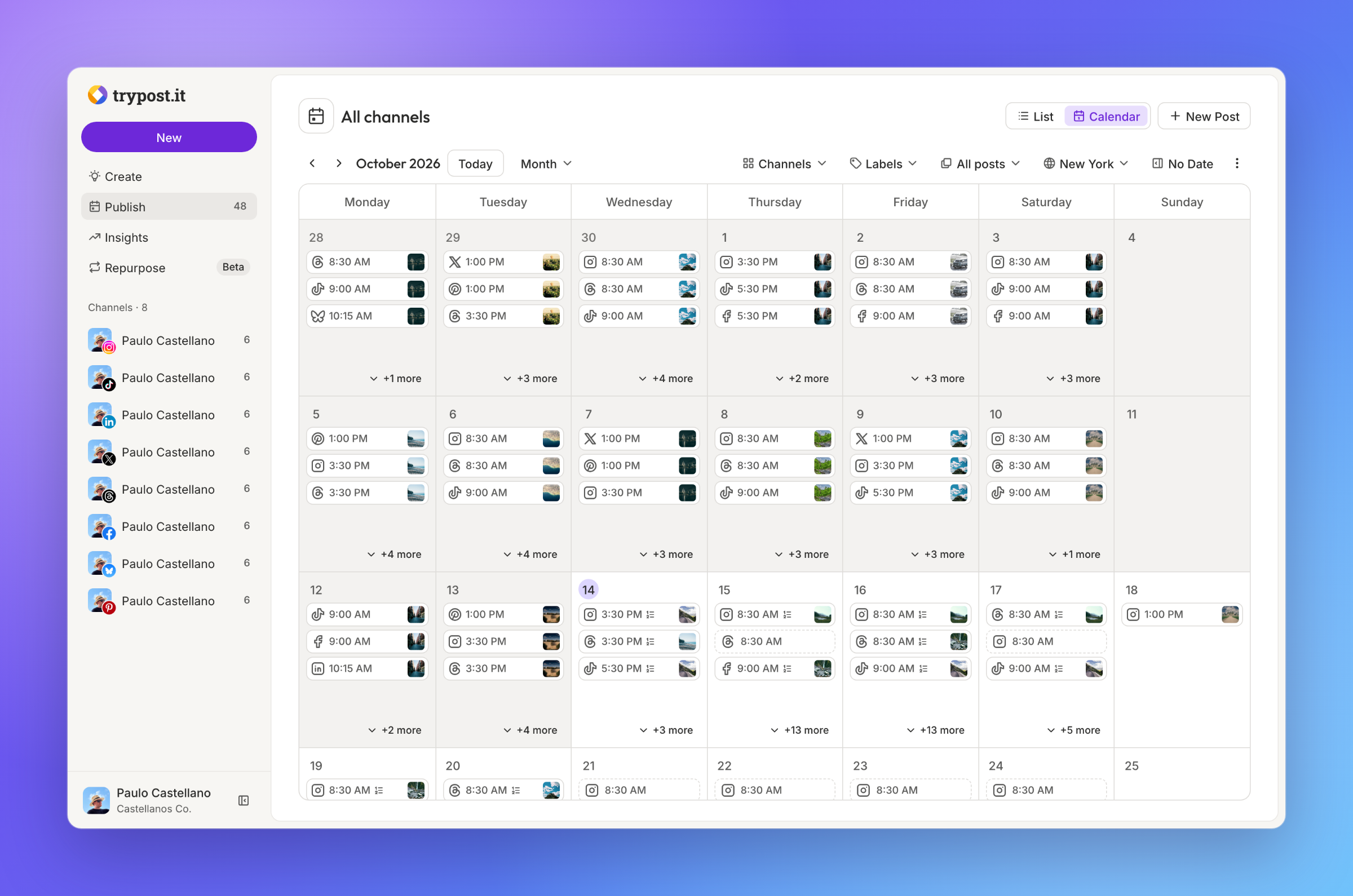Click the trypost.it logo icon
1353x896 pixels.
click(97, 95)
